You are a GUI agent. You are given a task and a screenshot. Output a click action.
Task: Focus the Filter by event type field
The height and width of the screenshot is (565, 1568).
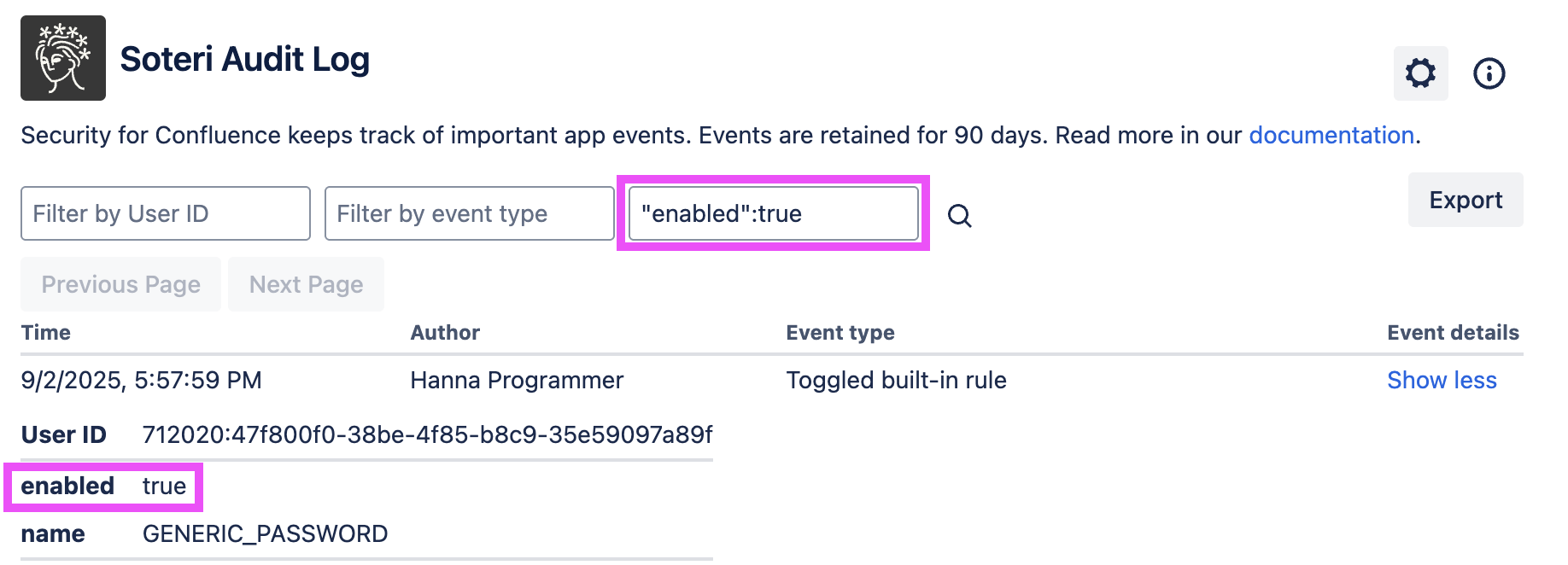[469, 213]
